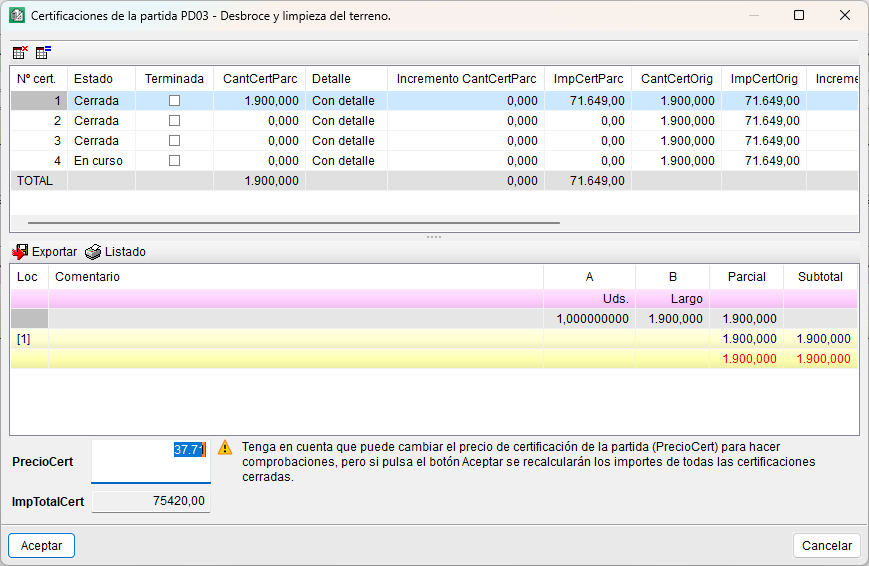The image size is (869, 566).
Task: Click the 'En curso' status cell
Action: [x=101, y=161]
